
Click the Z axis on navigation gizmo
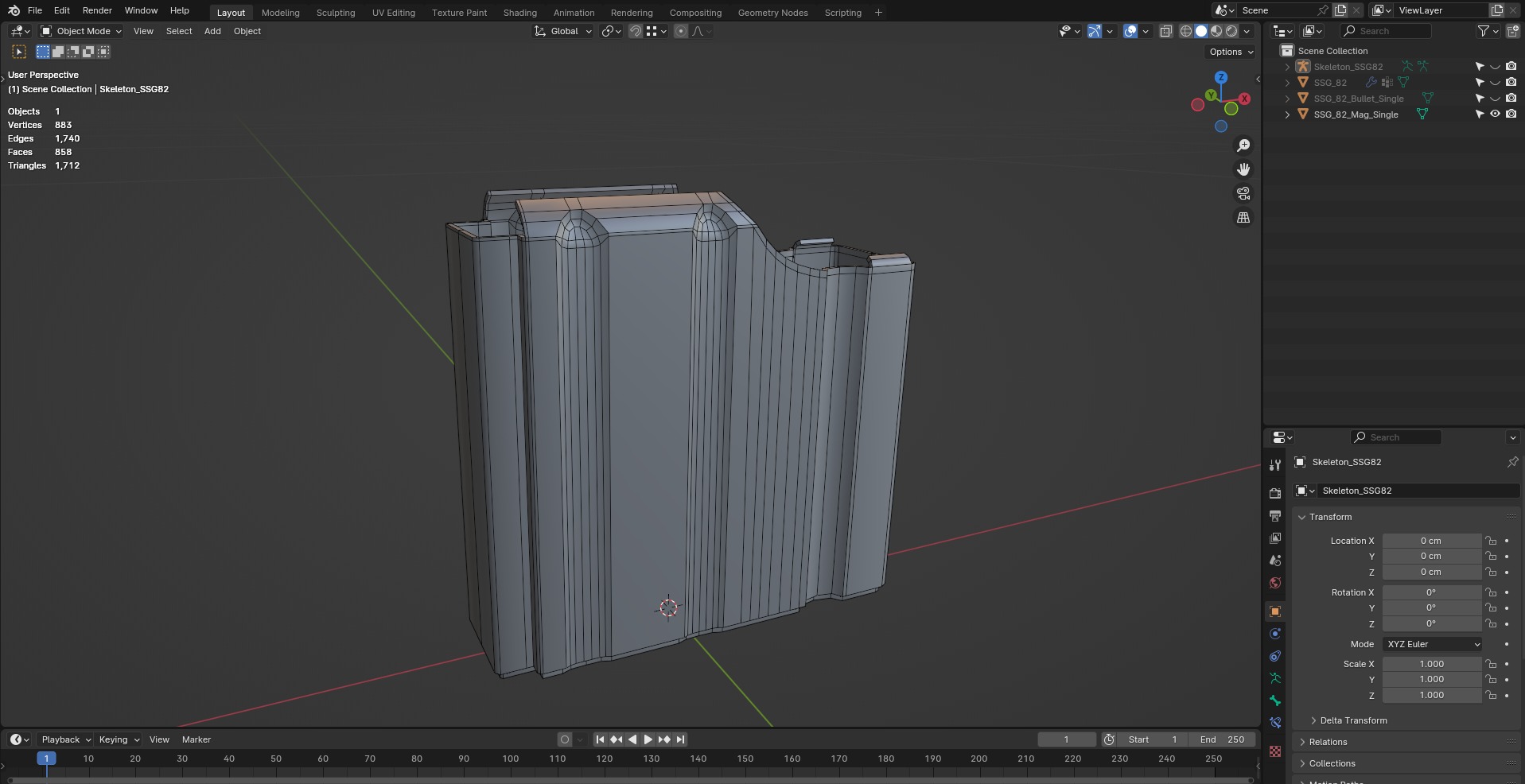click(x=1221, y=77)
